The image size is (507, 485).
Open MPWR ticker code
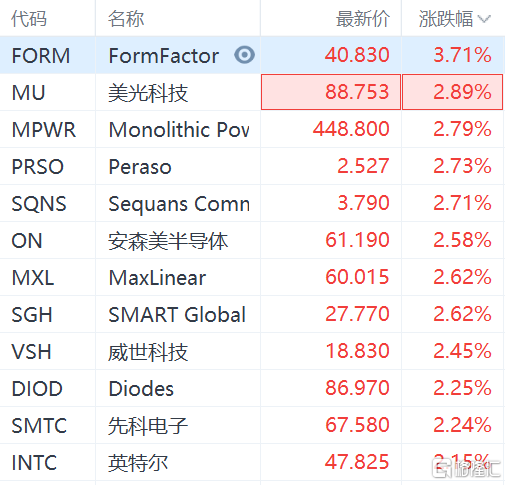44,130
